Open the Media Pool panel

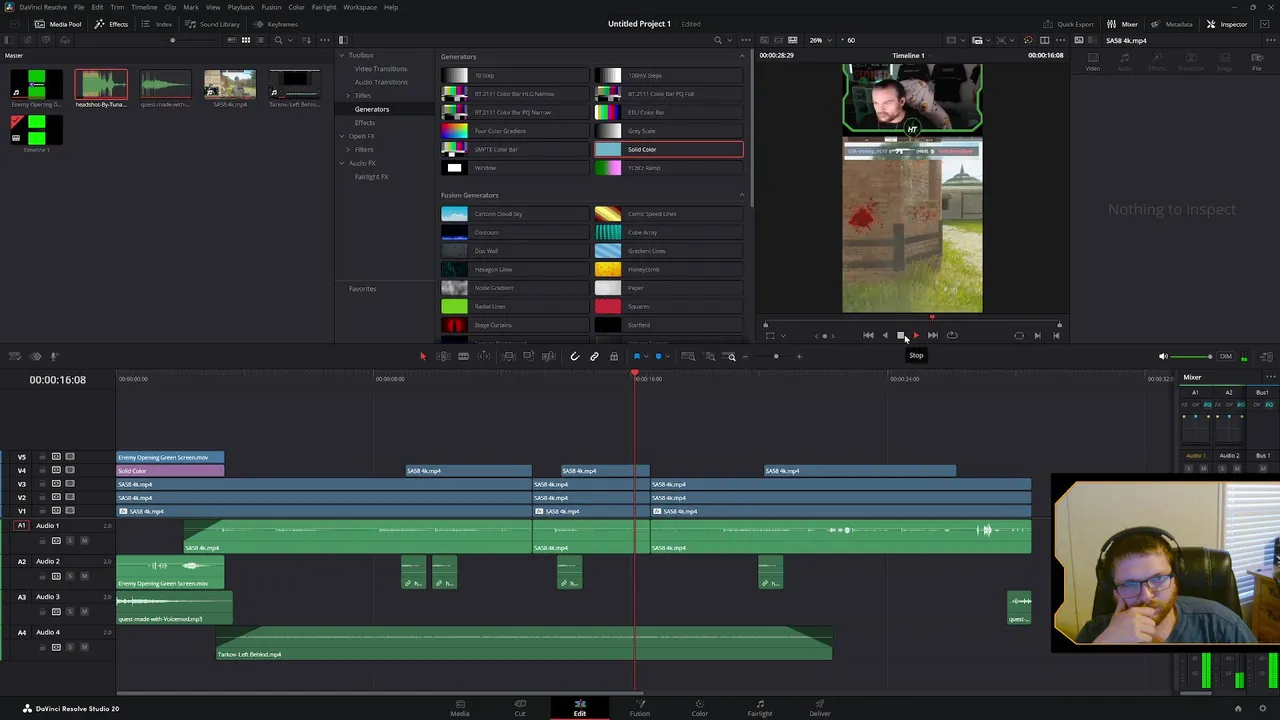pos(58,24)
